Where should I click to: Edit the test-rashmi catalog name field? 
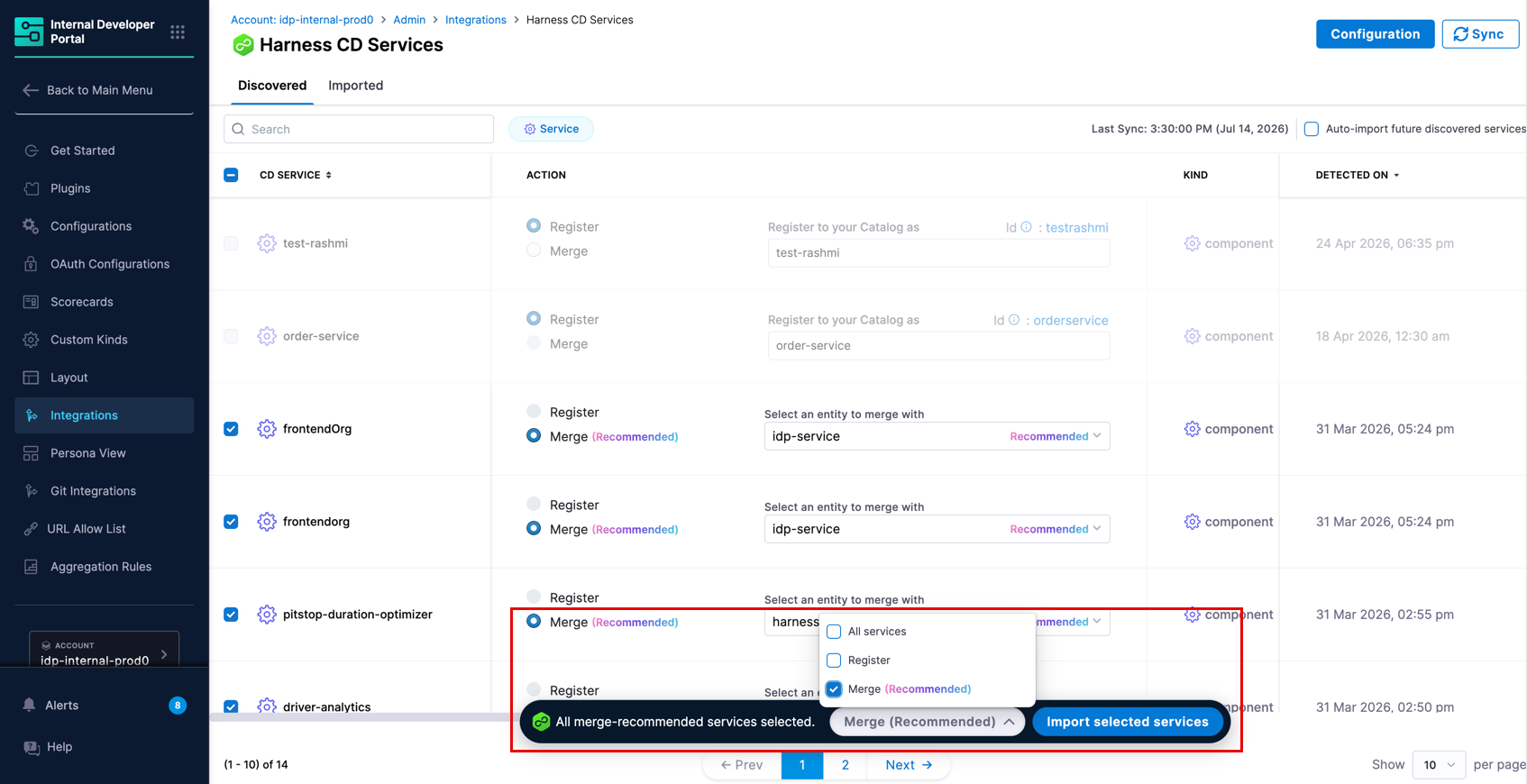tap(938, 252)
